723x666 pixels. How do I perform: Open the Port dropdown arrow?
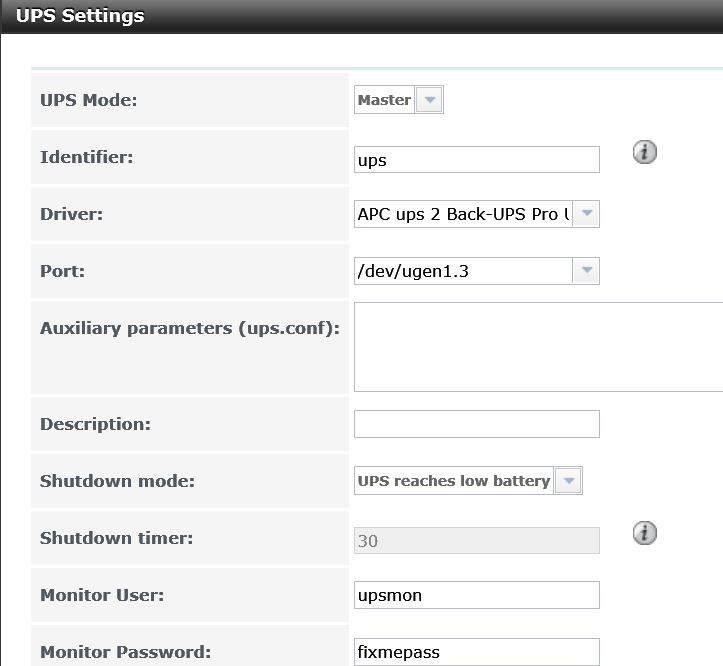pyautogui.click(x=586, y=271)
